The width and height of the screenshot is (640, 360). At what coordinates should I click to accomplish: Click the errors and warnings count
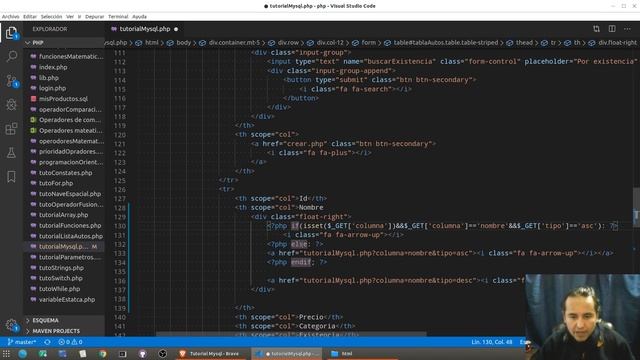coord(70,342)
